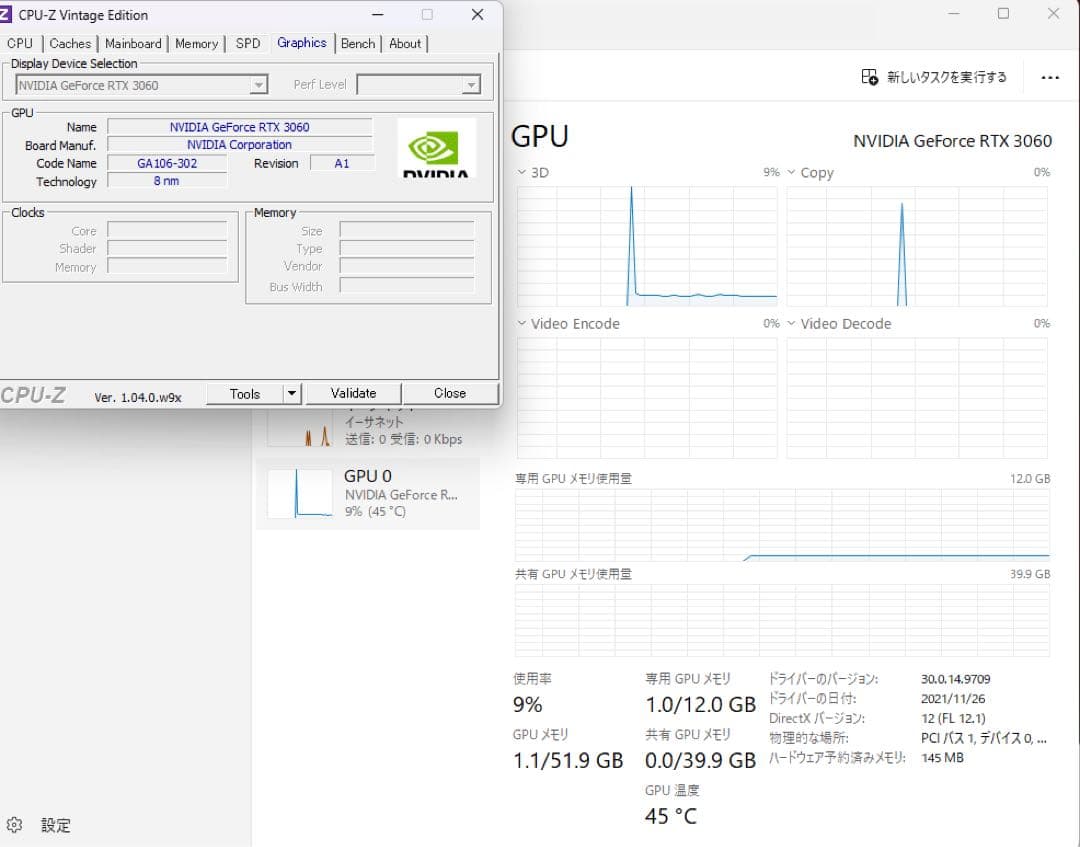Click the CPU-Z title bar app icon

click(7, 15)
